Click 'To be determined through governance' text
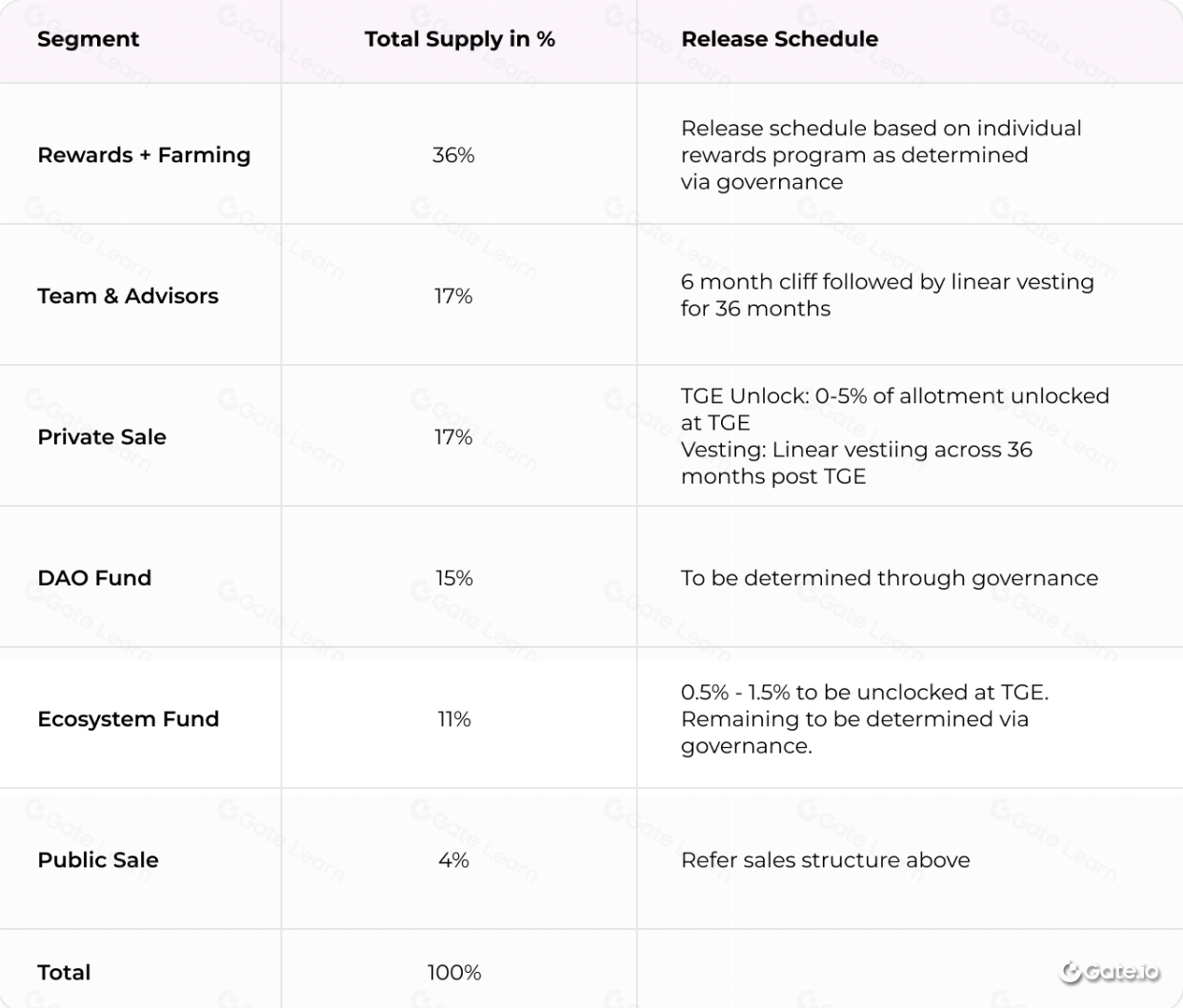The image size is (1183, 1008). pyautogui.click(x=889, y=577)
